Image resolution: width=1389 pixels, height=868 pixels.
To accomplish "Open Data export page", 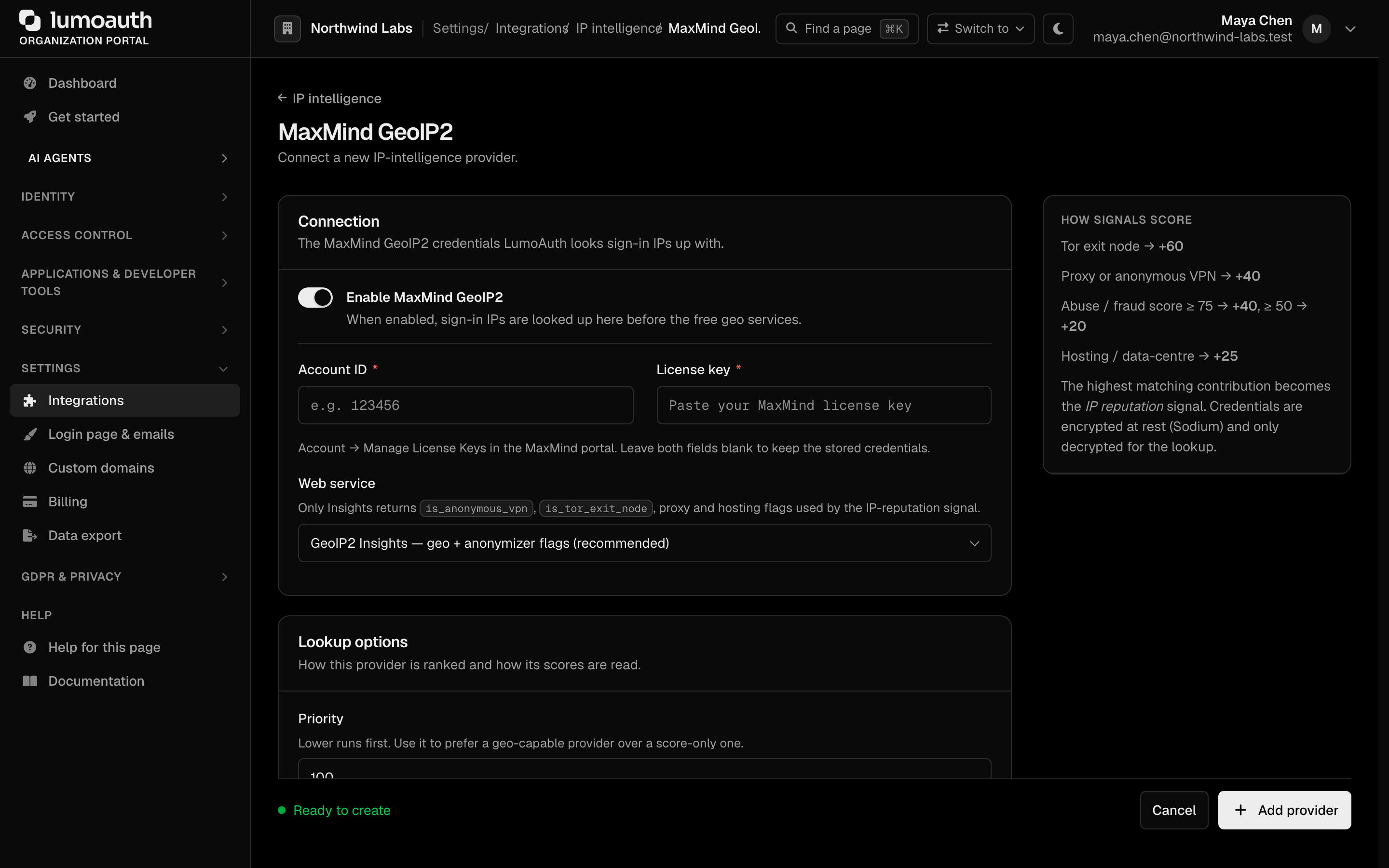I will coord(124,536).
